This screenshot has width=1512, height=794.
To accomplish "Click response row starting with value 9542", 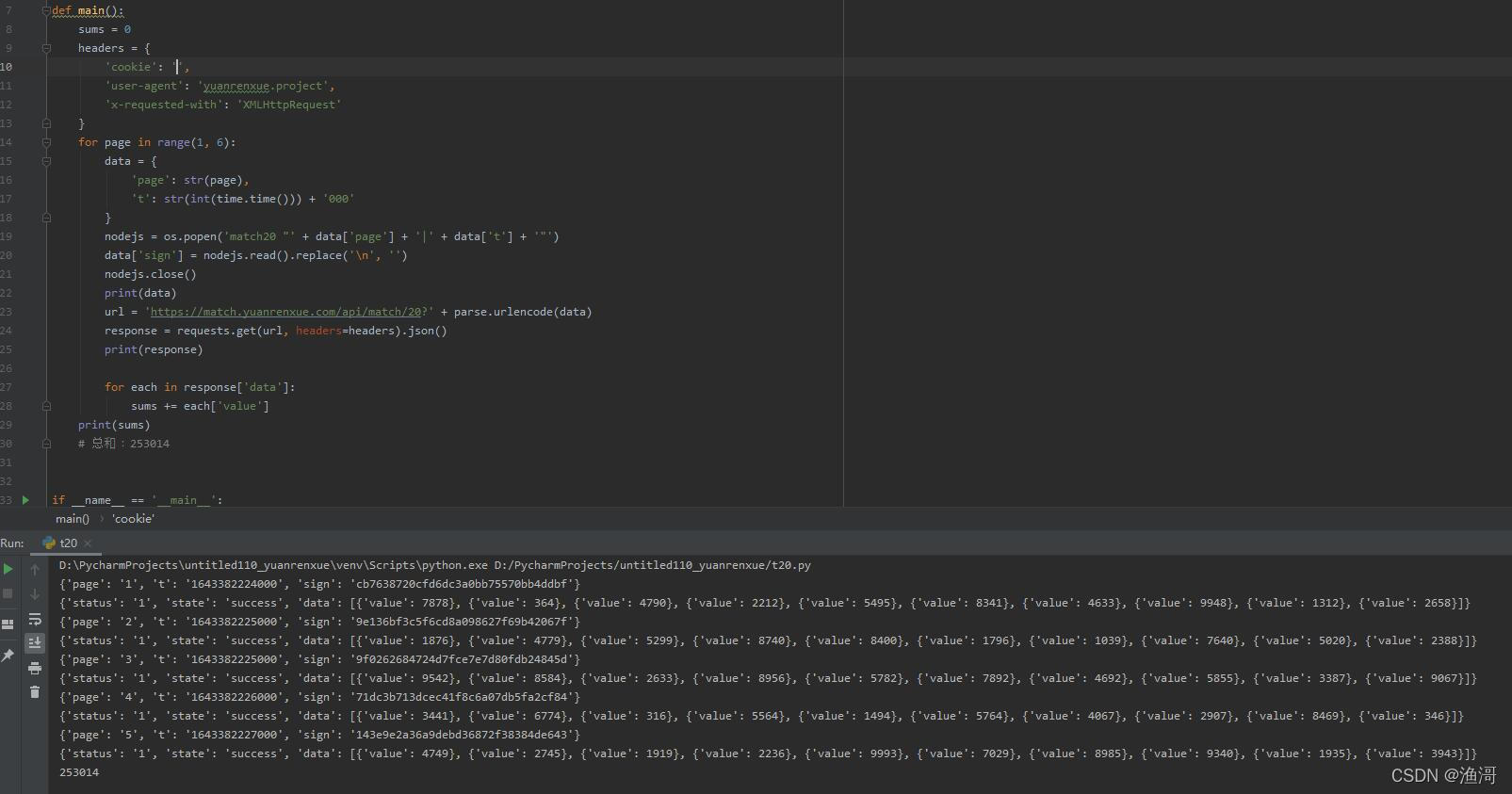I will (768, 678).
